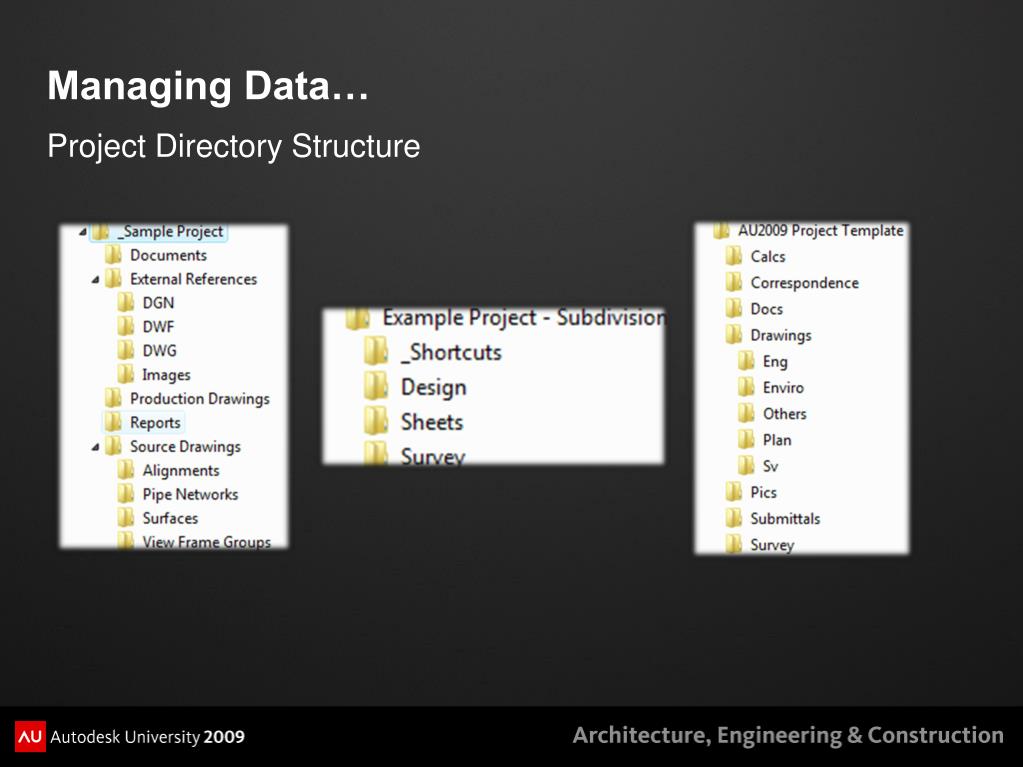Click the red AU logo
This screenshot has height=767, width=1023.
pyautogui.click(x=30, y=736)
